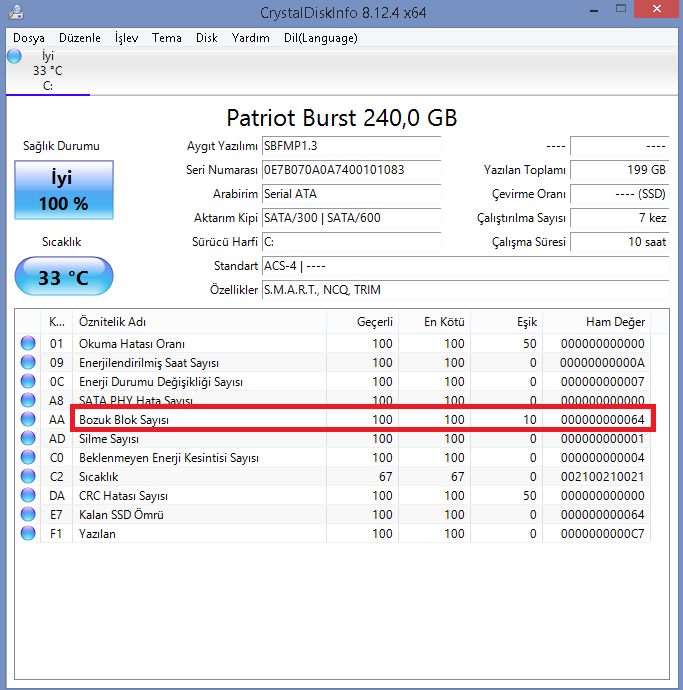This screenshot has width=683, height=690.
Task: Select the Enerjilendirilmiş Saat Sayısı row
Action: click(x=333, y=362)
